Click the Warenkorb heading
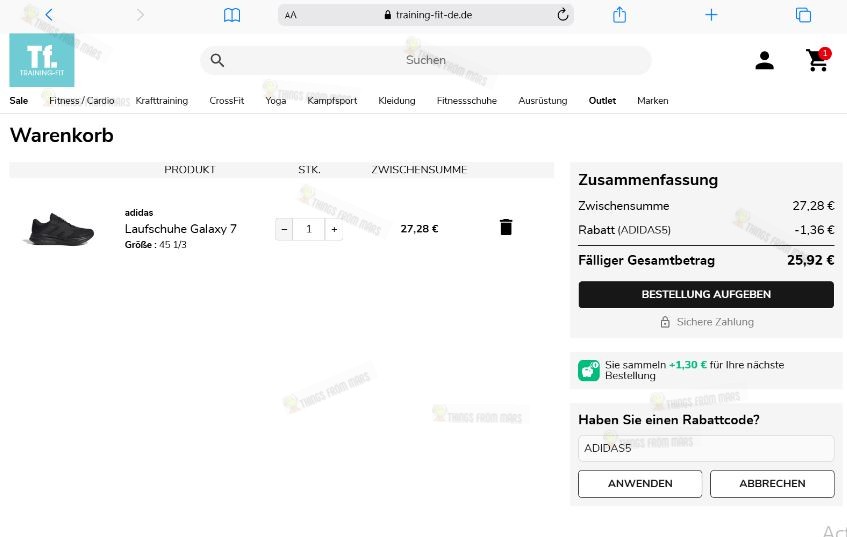This screenshot has height=537, width=847. tap(62, 135)
